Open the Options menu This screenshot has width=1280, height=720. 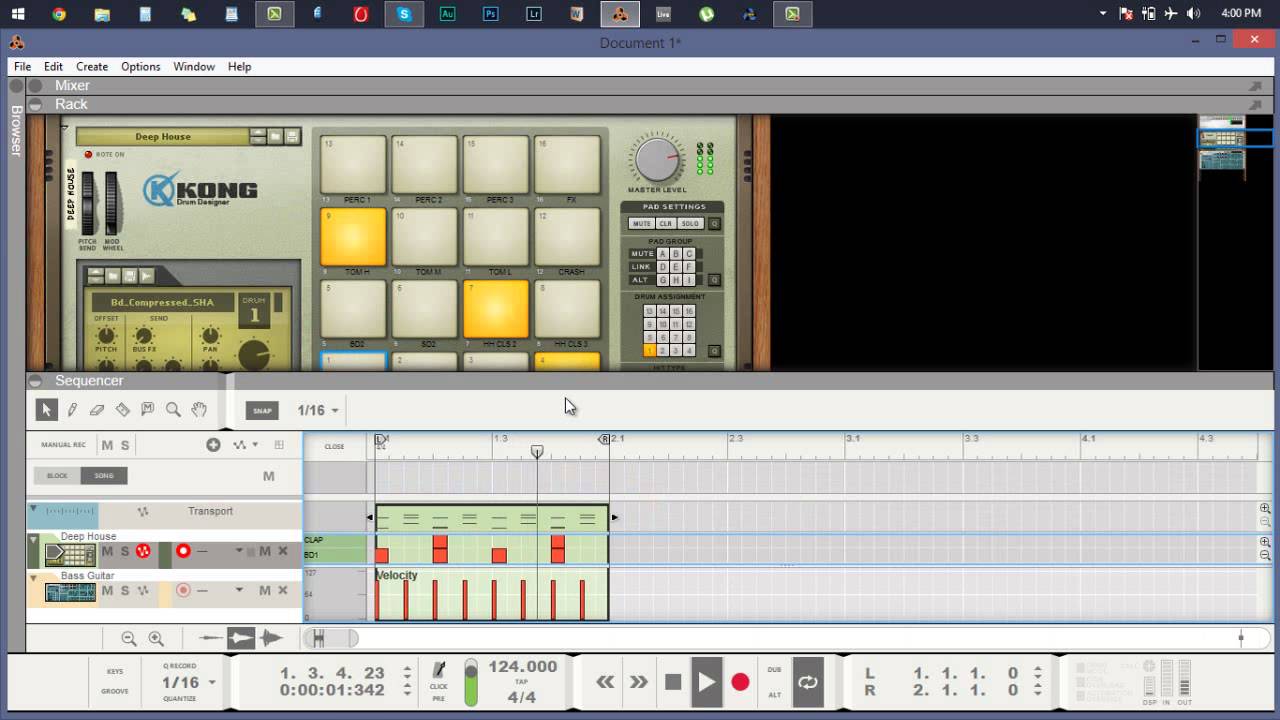[140, 66]
